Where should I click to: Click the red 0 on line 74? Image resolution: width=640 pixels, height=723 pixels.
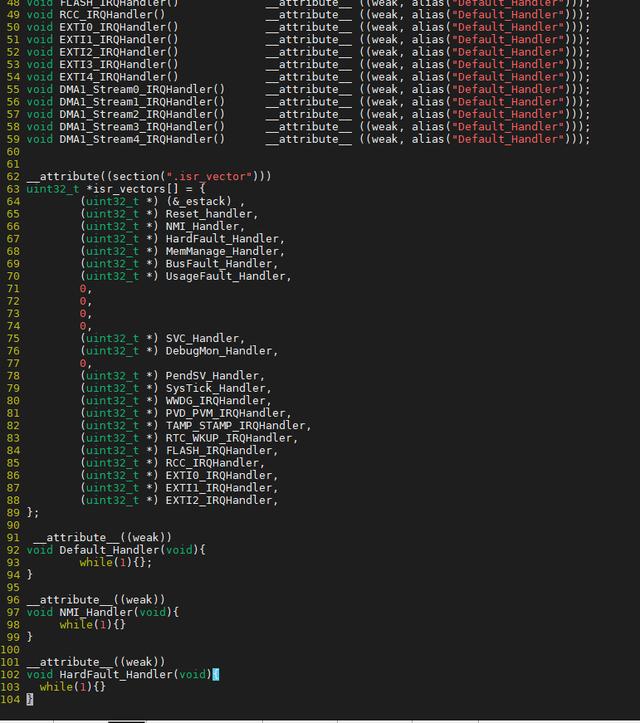click(83, 326)
